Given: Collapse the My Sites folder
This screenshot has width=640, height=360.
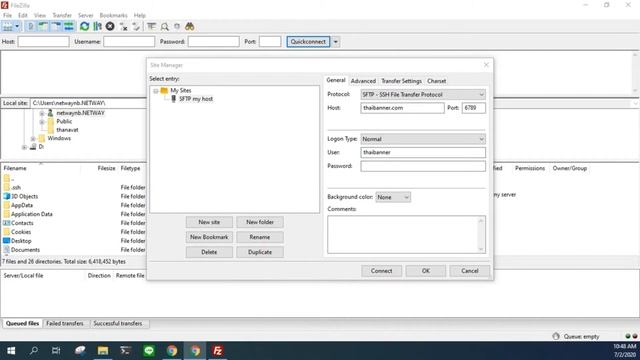Looking at the screenshot, I should click(156, 91).
